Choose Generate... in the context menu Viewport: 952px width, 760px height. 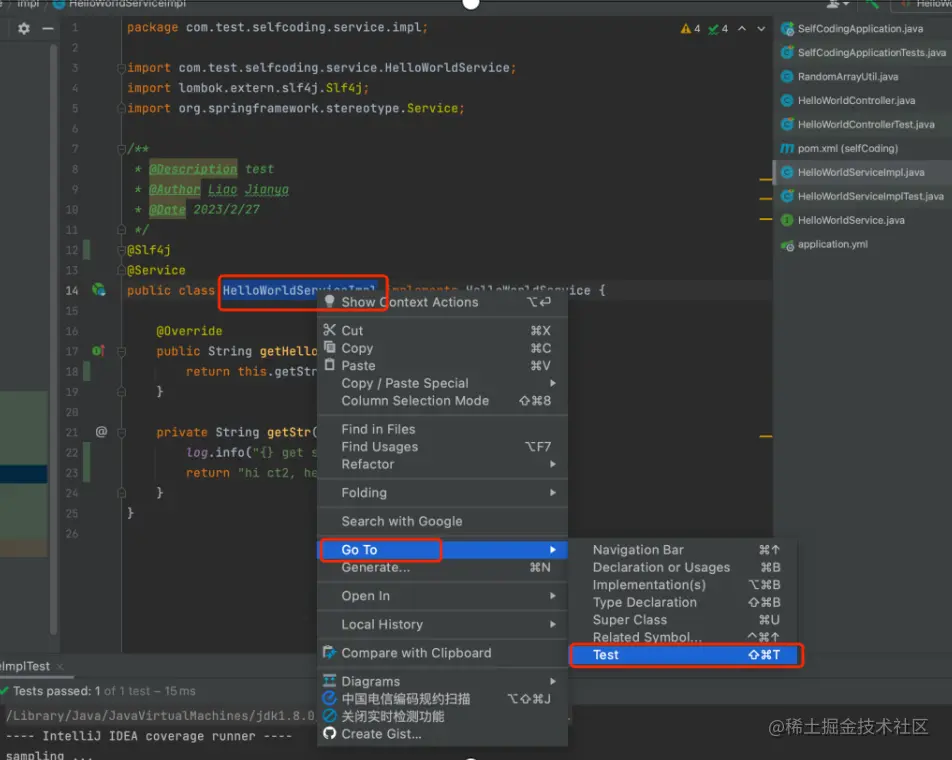443,567
